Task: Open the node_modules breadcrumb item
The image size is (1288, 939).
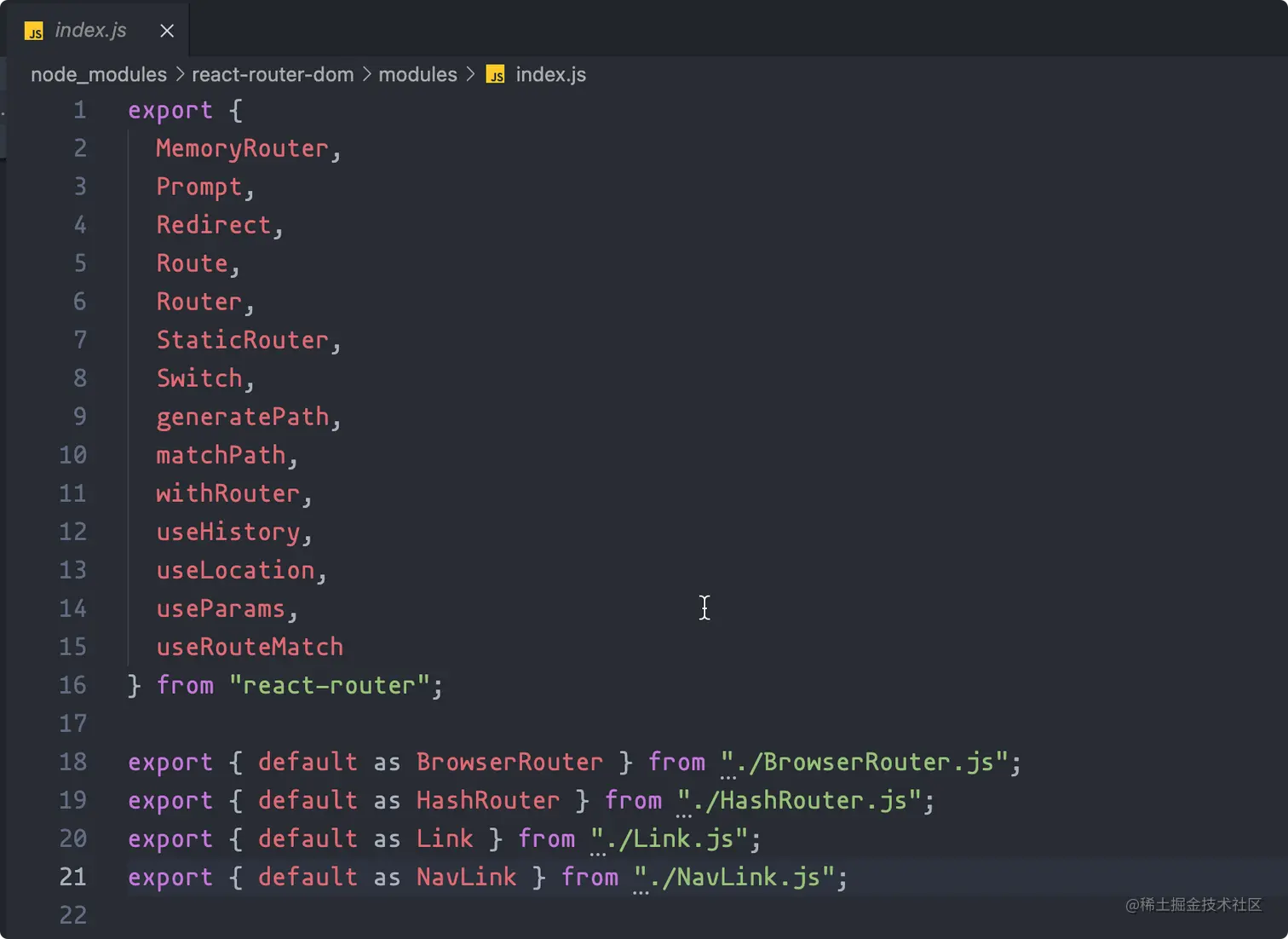Action: [x=98, y=74]
